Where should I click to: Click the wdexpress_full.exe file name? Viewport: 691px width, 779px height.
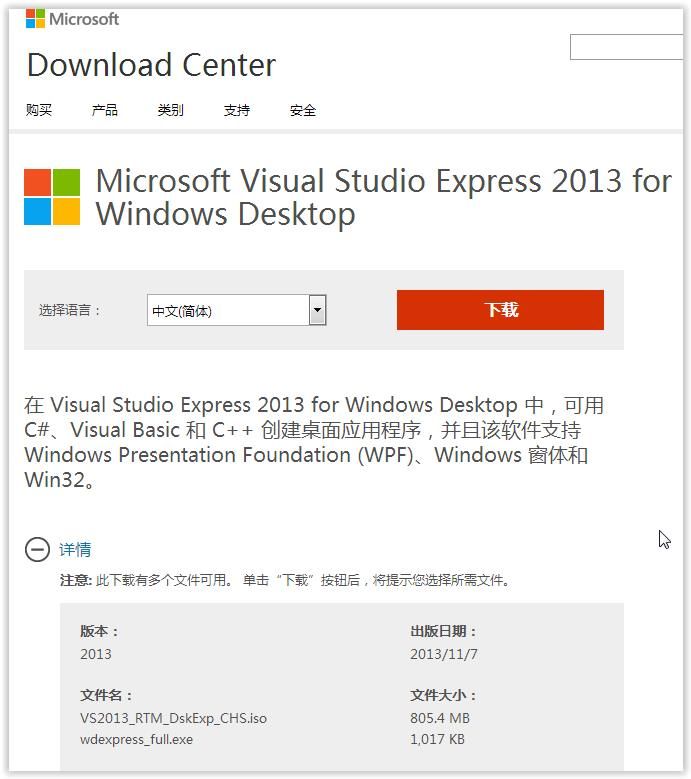pyautogui.click(x=137, y=740)
